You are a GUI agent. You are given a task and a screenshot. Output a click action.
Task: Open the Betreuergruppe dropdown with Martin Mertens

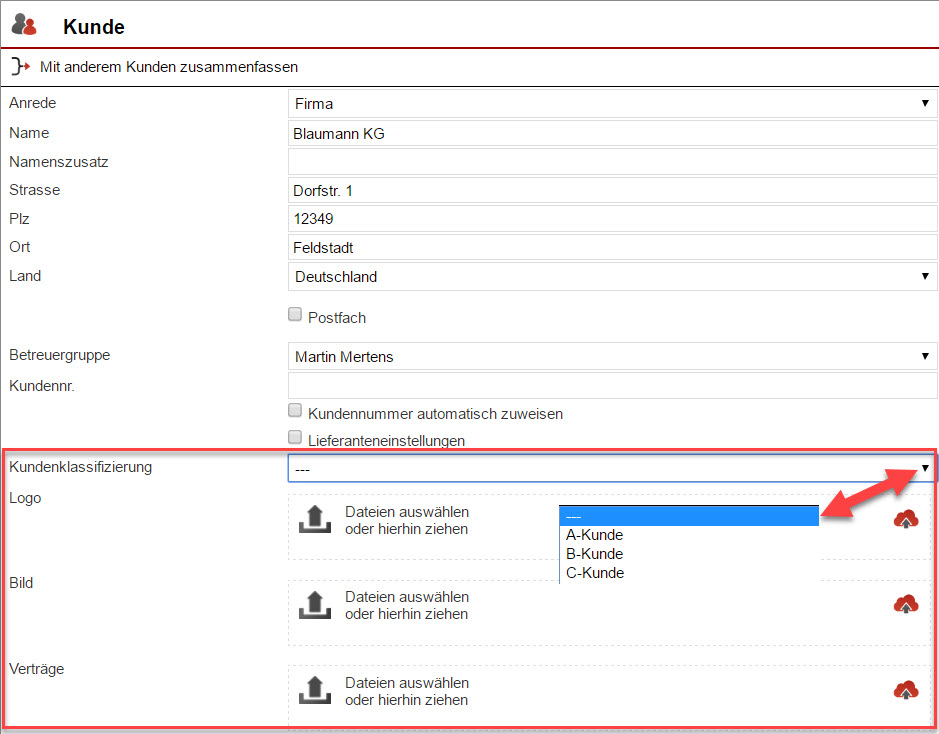(612, 356)
